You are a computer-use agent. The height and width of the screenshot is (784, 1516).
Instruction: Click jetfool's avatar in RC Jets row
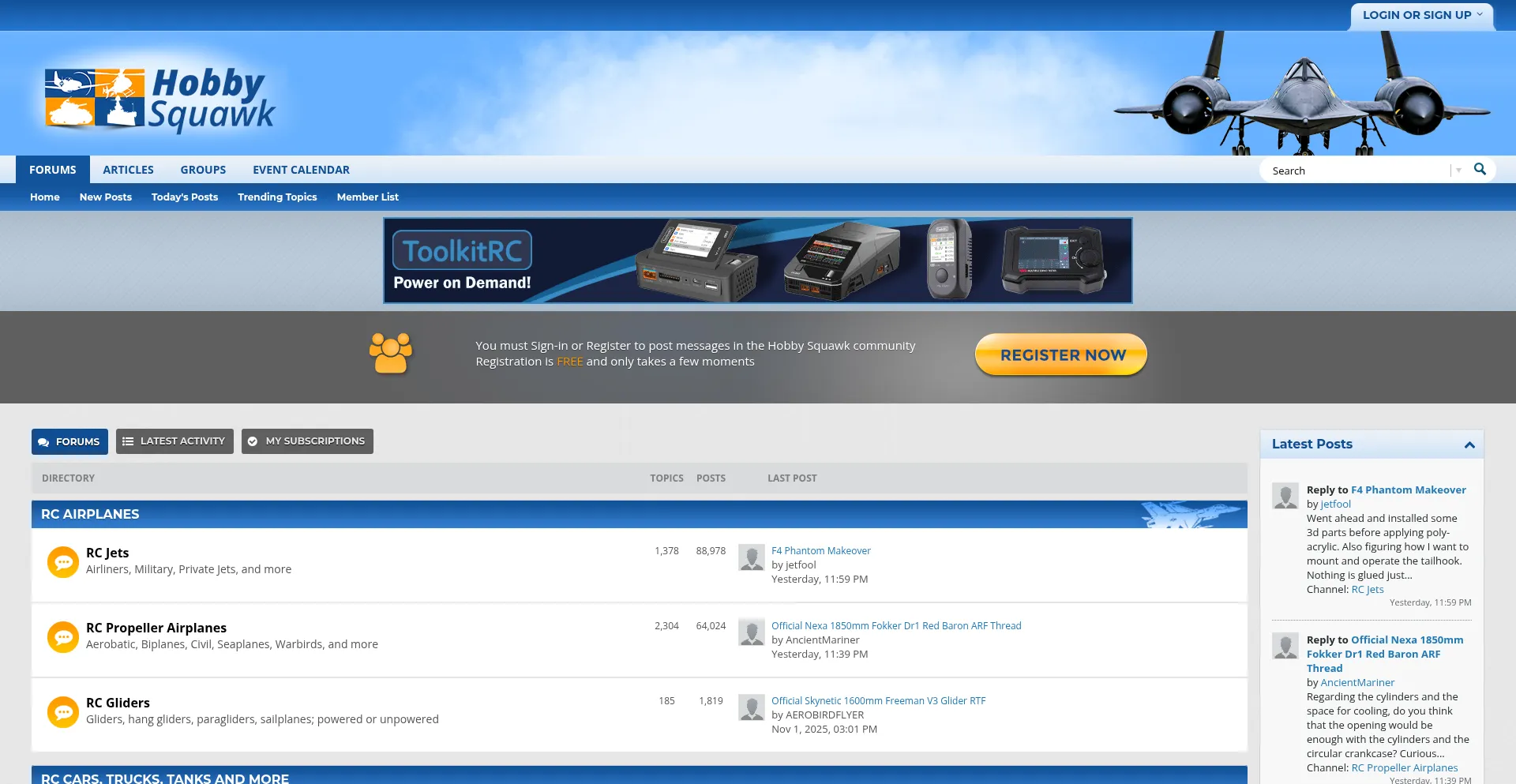click(x=751, y=557)
